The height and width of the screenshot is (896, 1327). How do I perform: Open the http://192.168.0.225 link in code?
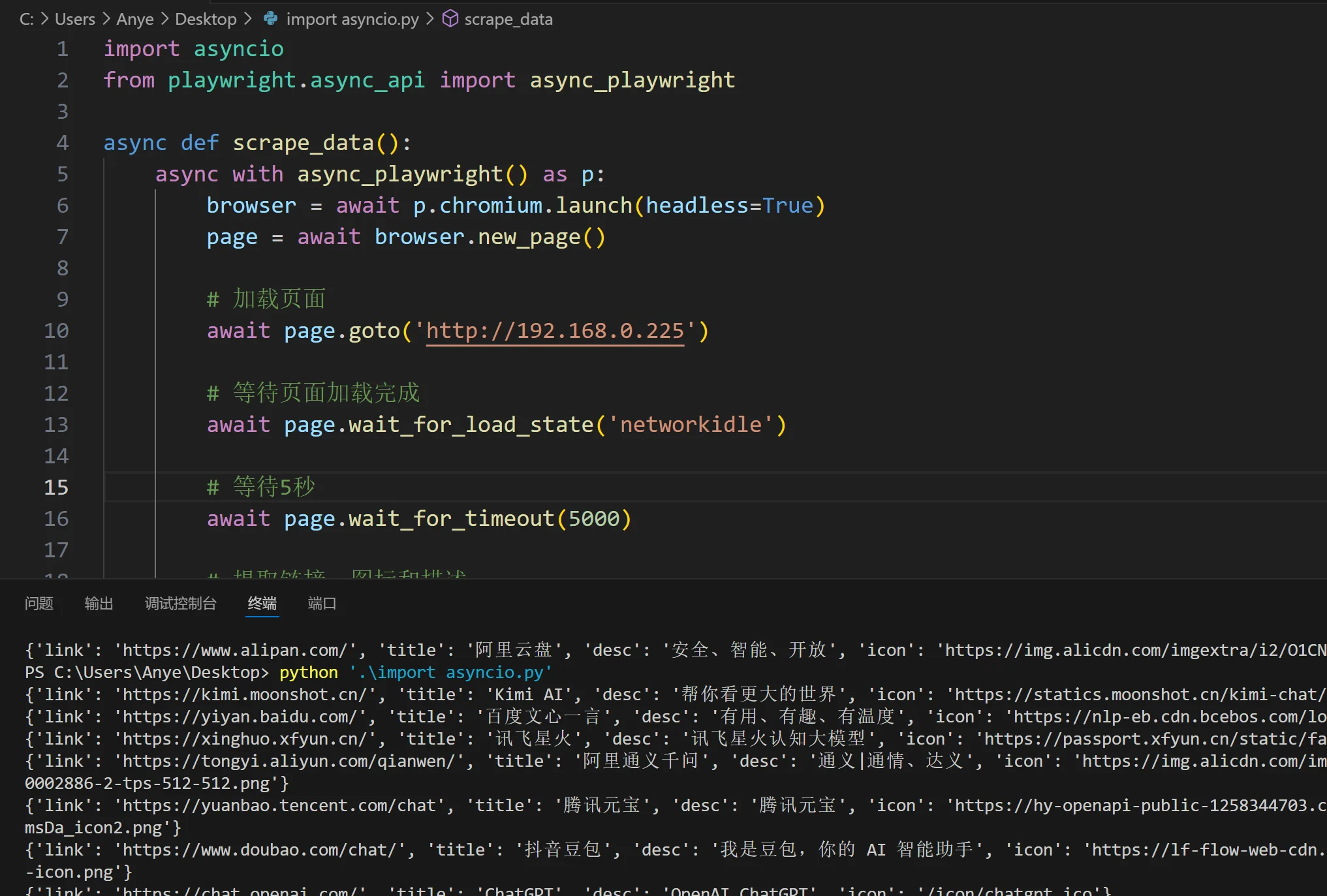[555, 331]
